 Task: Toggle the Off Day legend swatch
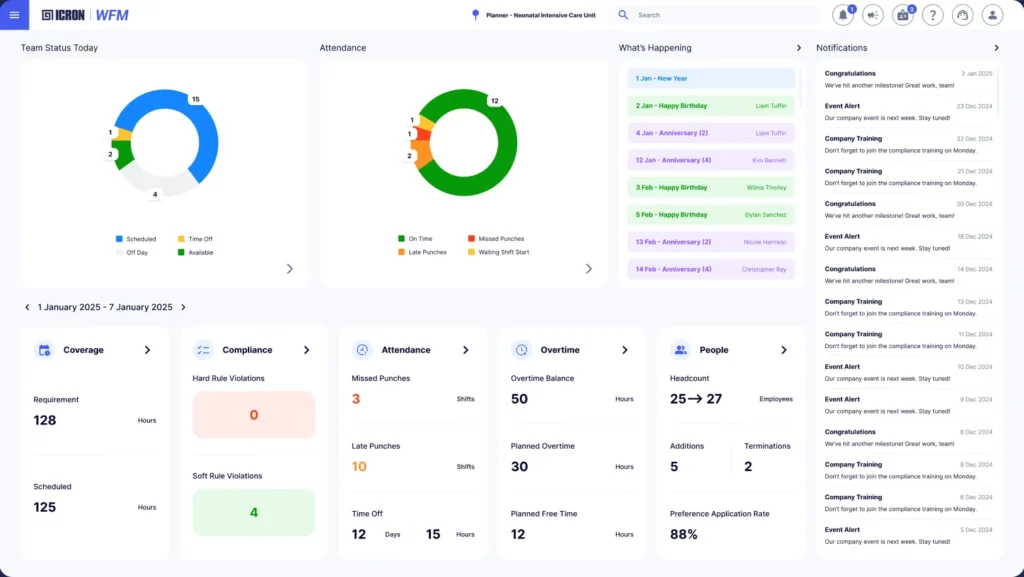119,252
